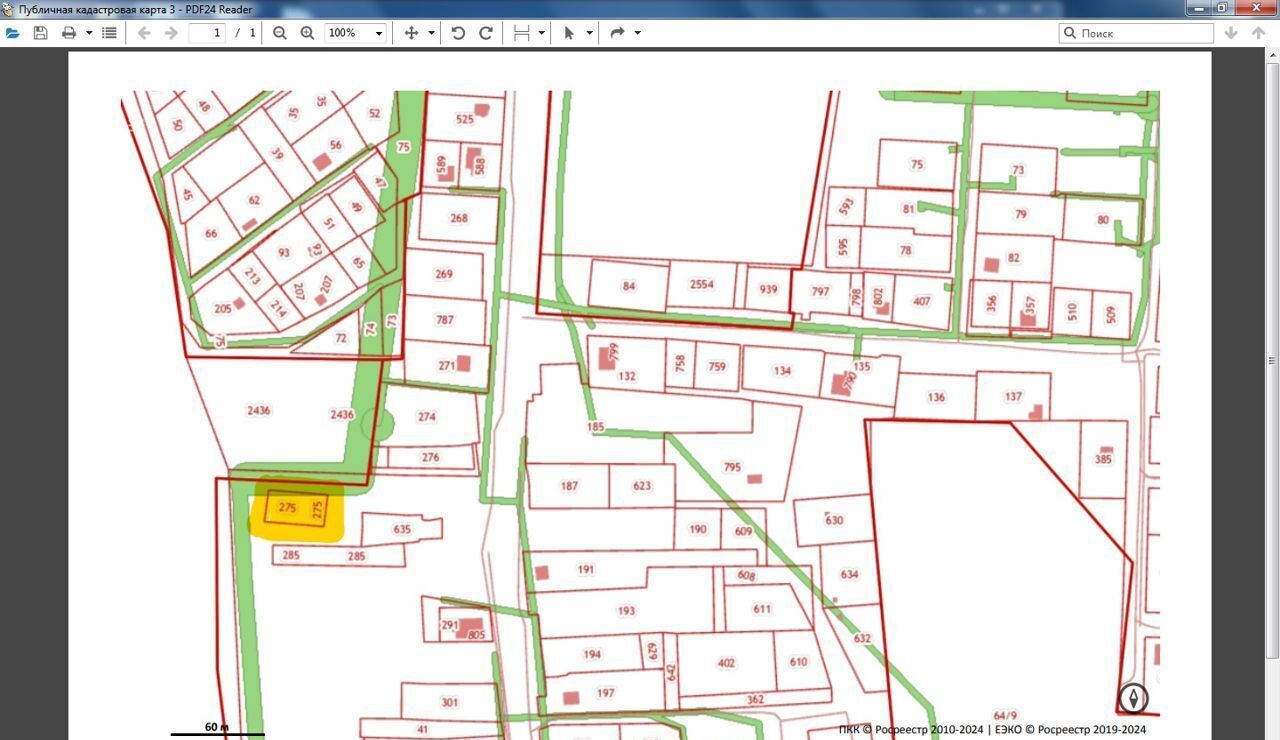
Task: Zoom in with the plus magnifier
Action: click(x=307, y=33)
